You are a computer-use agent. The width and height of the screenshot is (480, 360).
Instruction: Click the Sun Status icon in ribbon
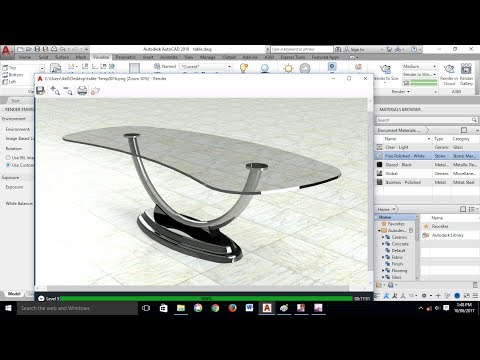[x=288, y=69]
